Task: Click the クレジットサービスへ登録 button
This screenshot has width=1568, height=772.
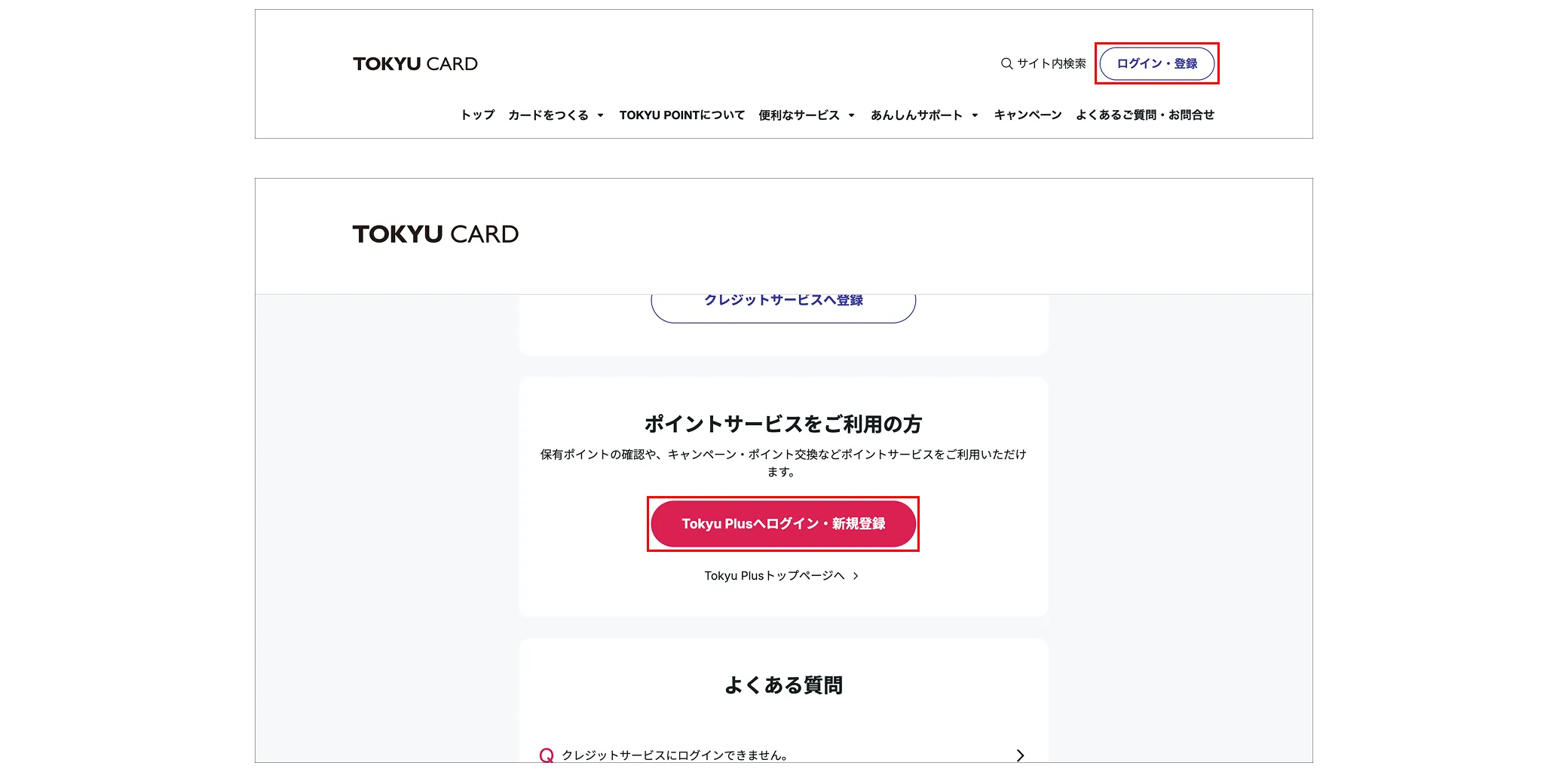Action: pyautogui.click(x=784, y=299)
